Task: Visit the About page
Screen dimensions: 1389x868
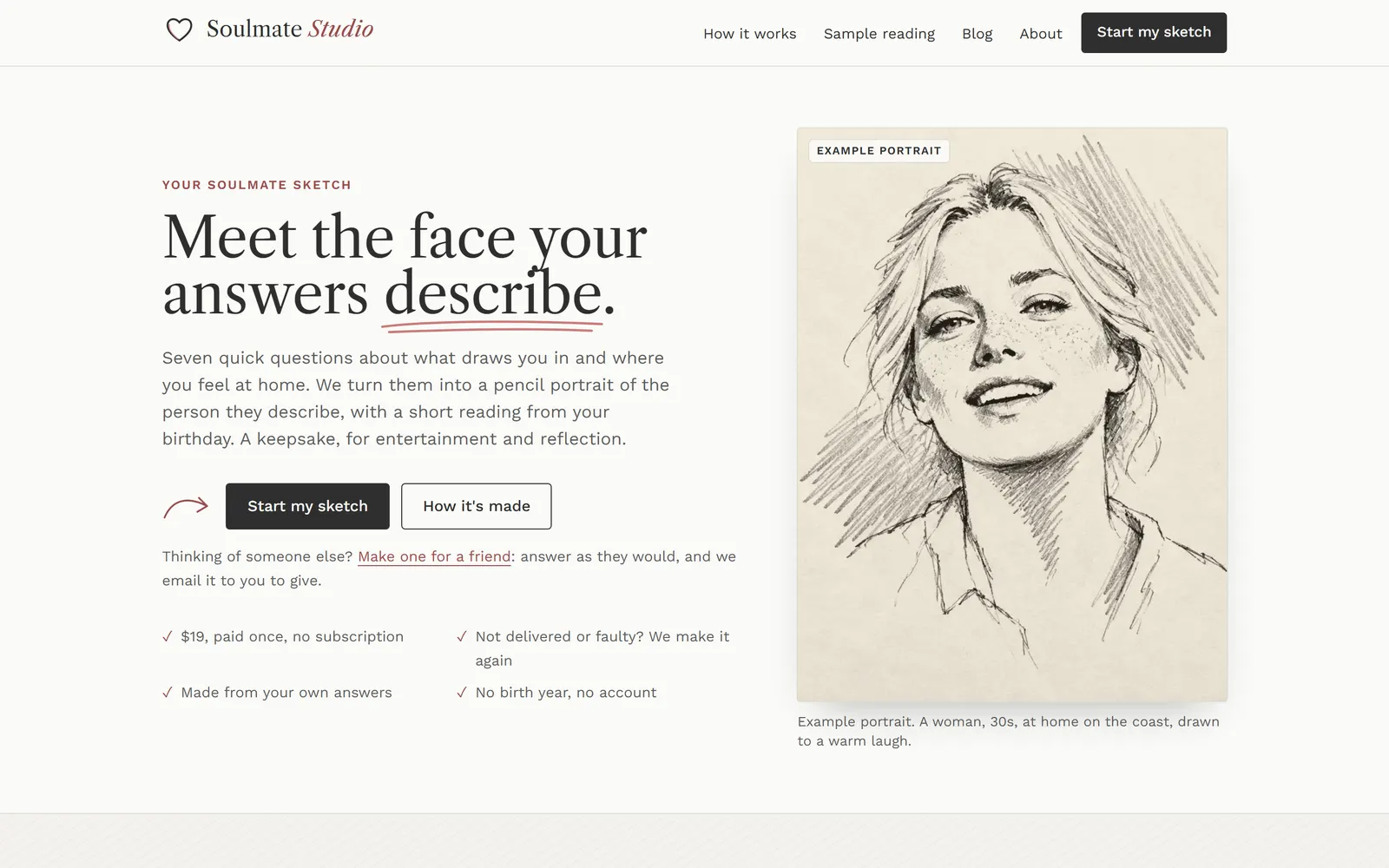Action: [1040, 34]
